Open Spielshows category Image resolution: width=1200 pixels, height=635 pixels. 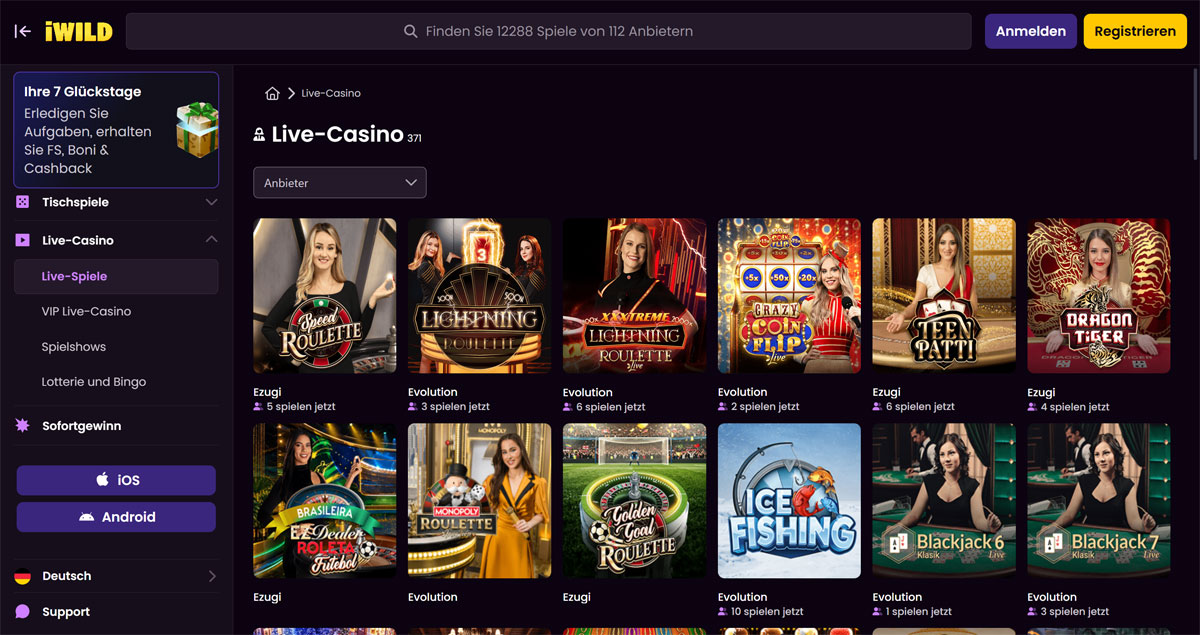[74, 347]
